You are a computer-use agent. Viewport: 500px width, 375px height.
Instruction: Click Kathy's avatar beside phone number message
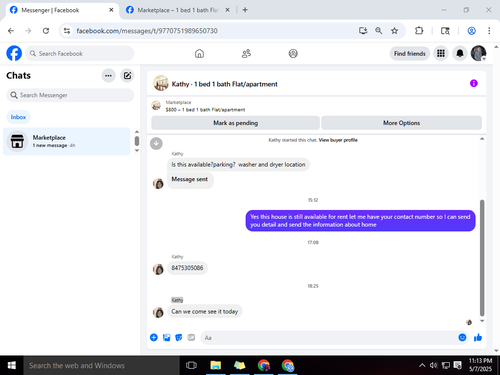point(158,269)
